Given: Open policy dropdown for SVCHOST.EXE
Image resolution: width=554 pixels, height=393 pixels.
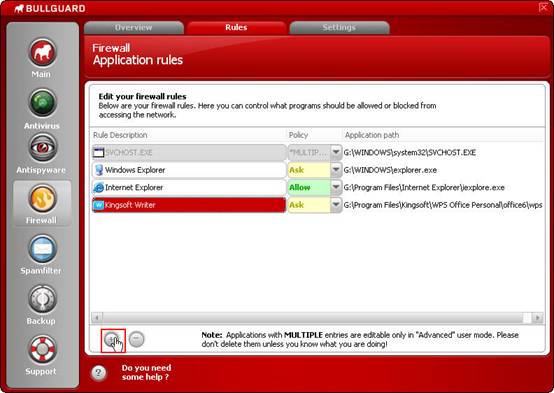Looking at the screenshot, I should pos(336,153).
